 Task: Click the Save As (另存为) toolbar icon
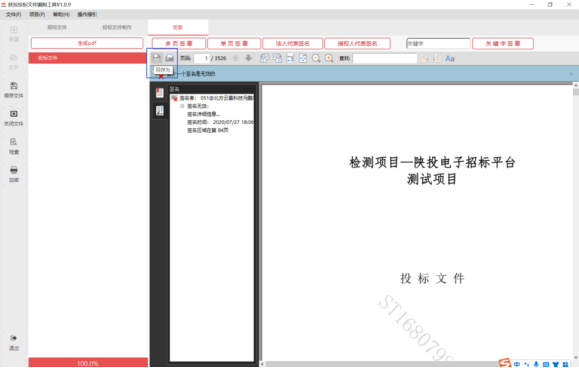(157, 58)
